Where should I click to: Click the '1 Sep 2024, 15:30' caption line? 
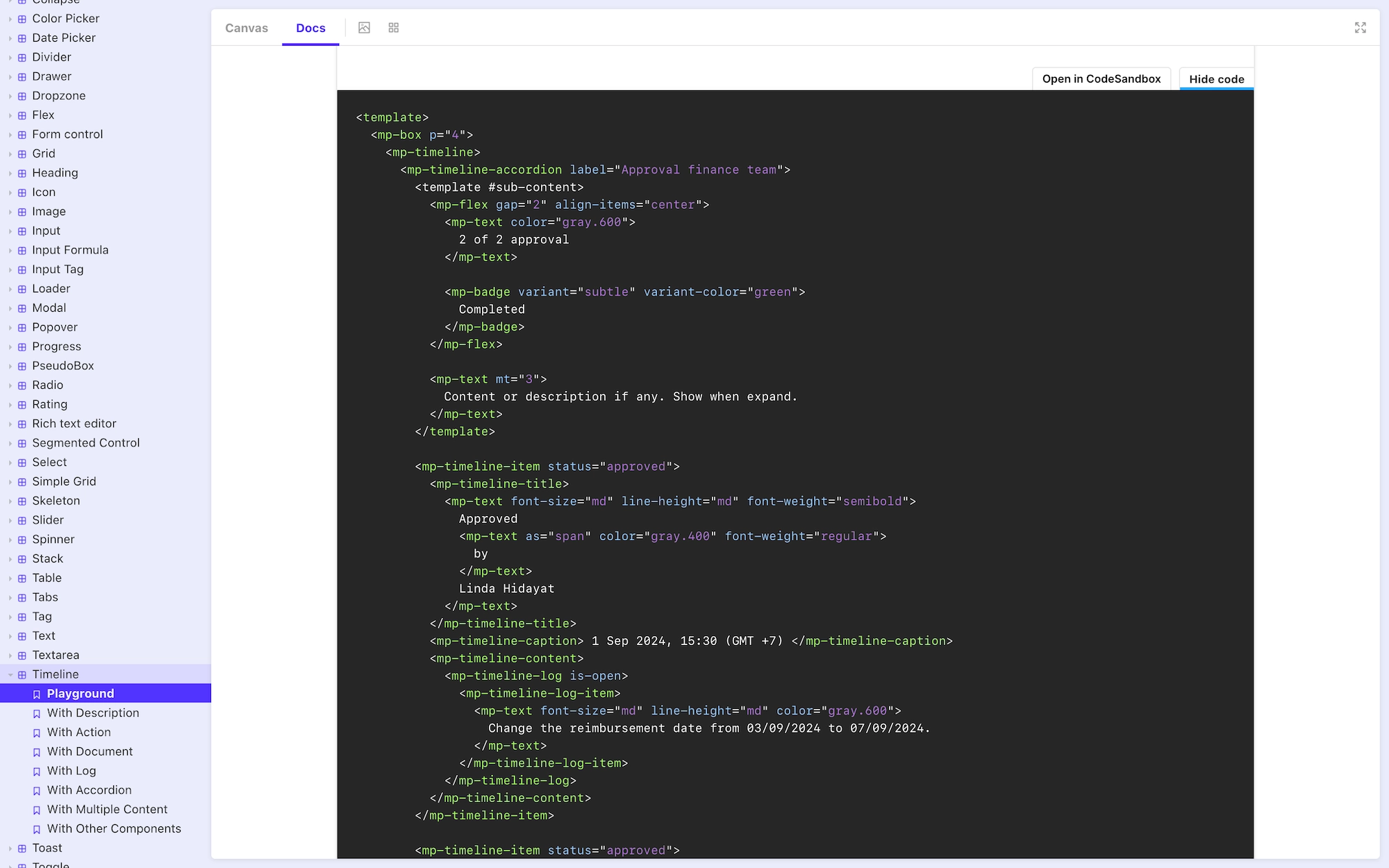pyautogui.click(x=691, y=641)
